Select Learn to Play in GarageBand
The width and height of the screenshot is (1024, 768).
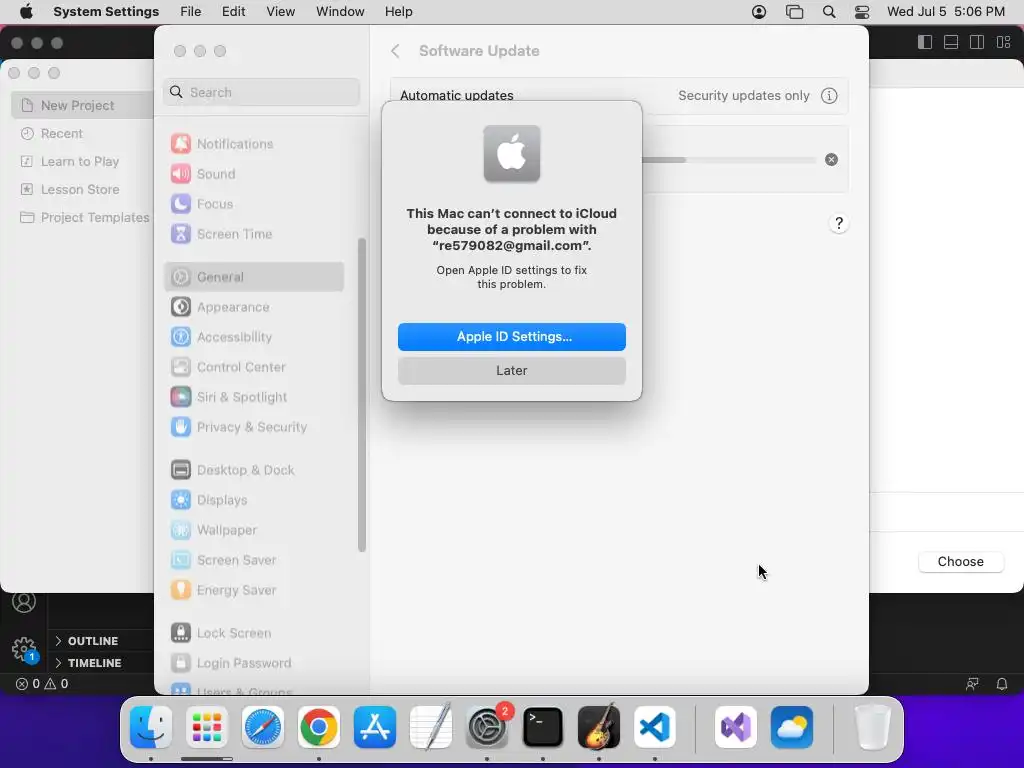click(x=82, y=161)
